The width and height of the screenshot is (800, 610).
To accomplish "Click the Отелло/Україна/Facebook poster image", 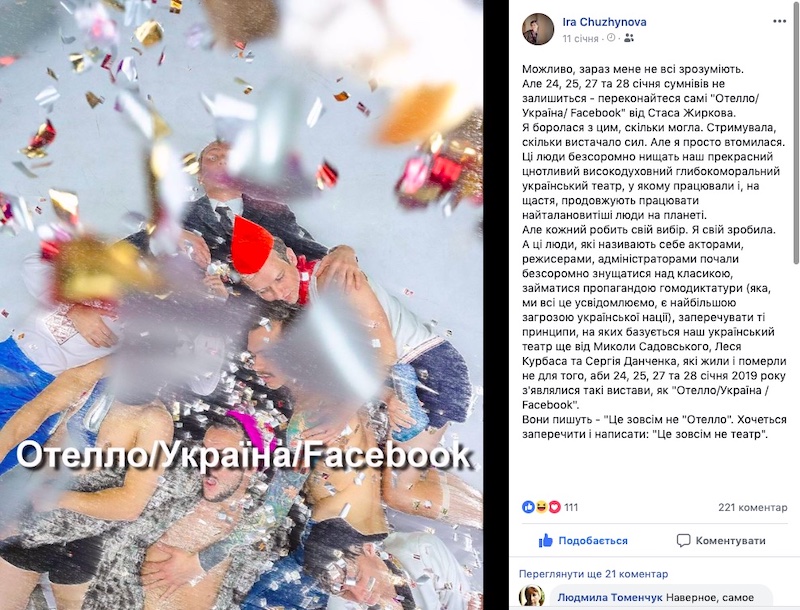I will [241, 305].
